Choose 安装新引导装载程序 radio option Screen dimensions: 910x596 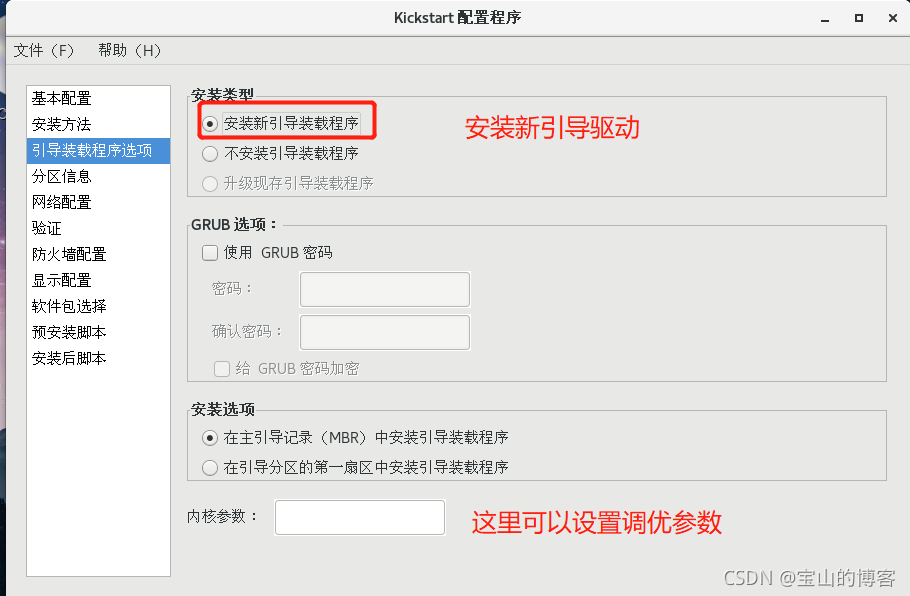(210, 124)
